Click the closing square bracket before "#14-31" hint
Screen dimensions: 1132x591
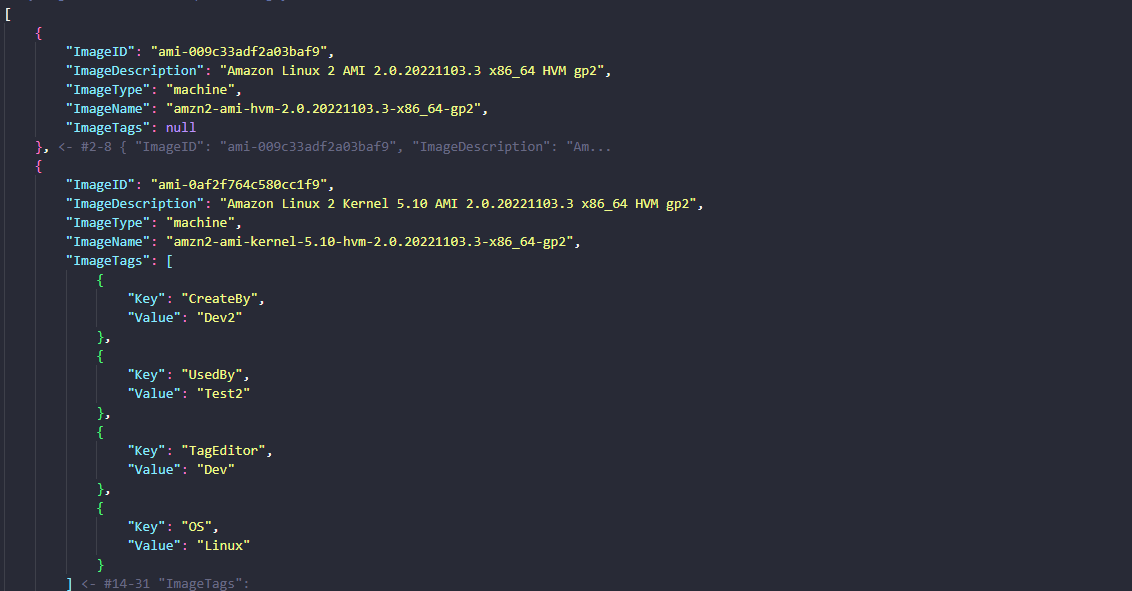click(68, 583)
